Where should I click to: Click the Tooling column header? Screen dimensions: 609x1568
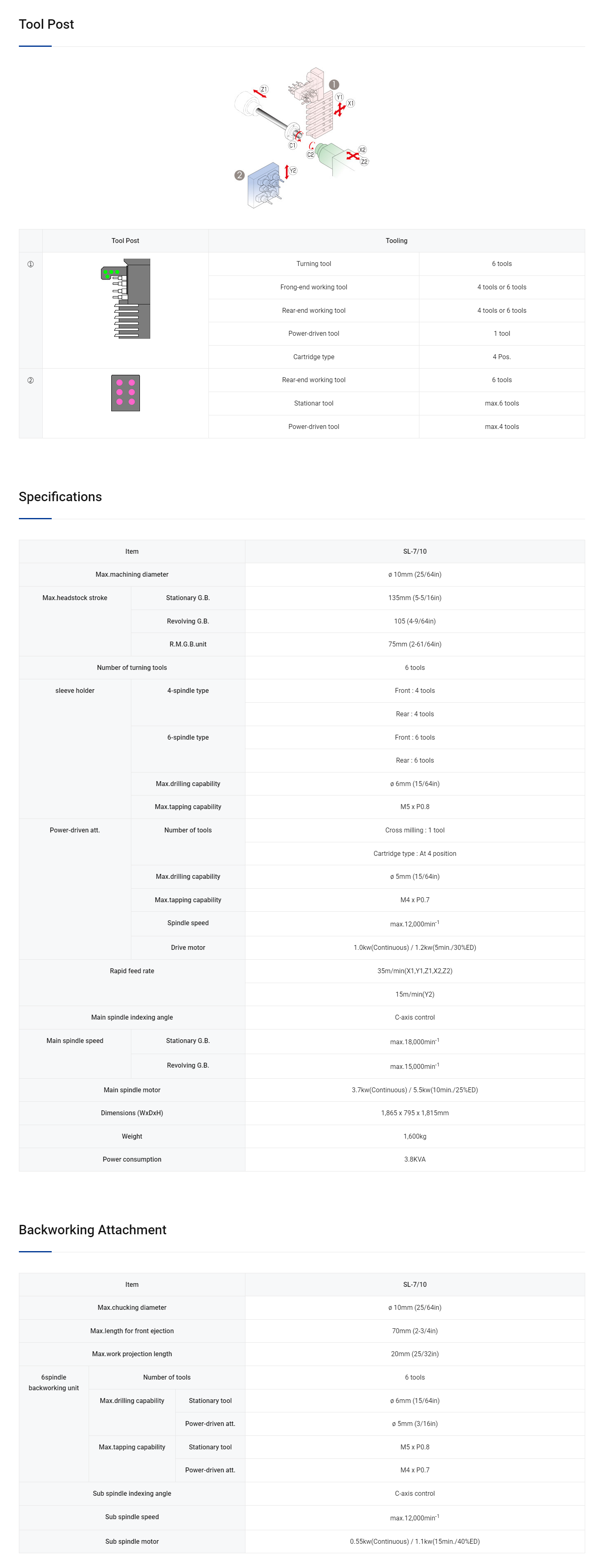(x=396, y=241)
